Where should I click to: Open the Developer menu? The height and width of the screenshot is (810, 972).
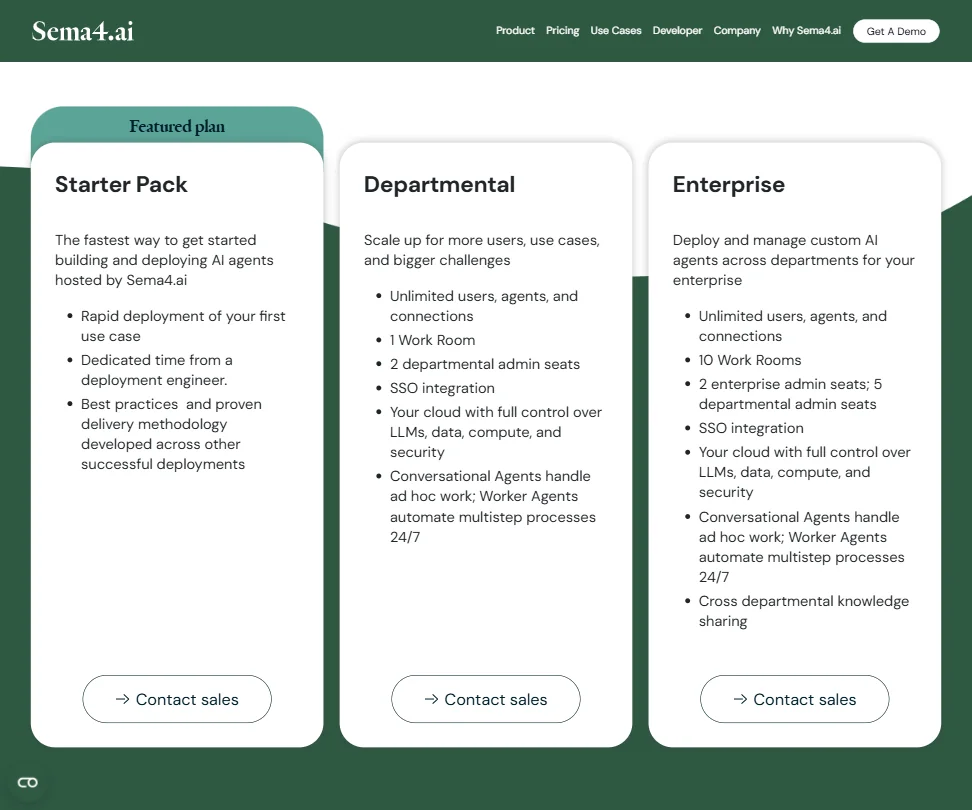[677, 30]
